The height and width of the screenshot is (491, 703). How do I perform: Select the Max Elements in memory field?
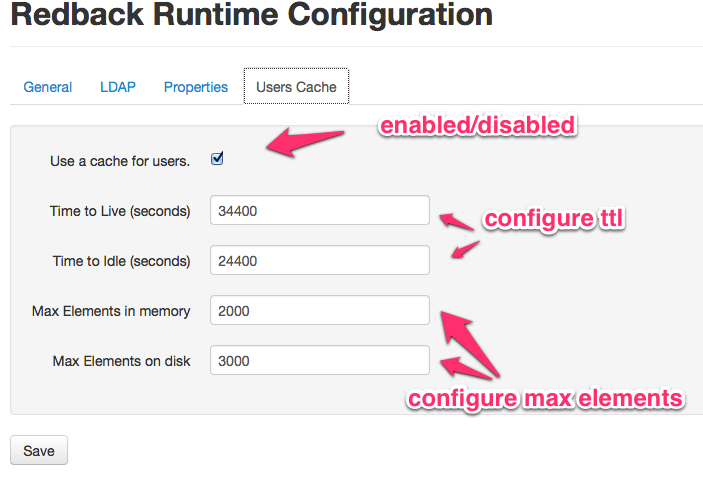(319, 311)
